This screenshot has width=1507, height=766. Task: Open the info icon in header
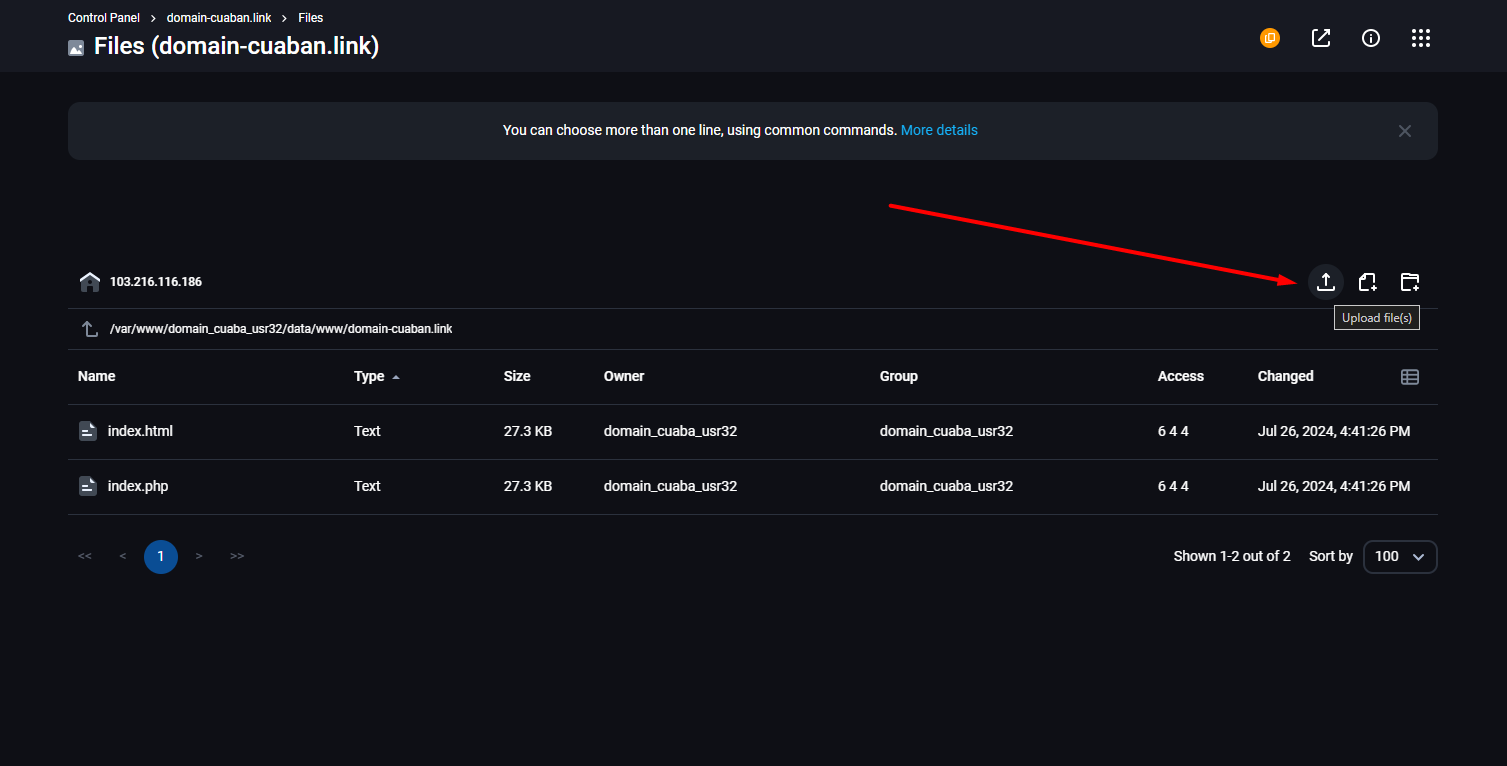(1371, 38)
